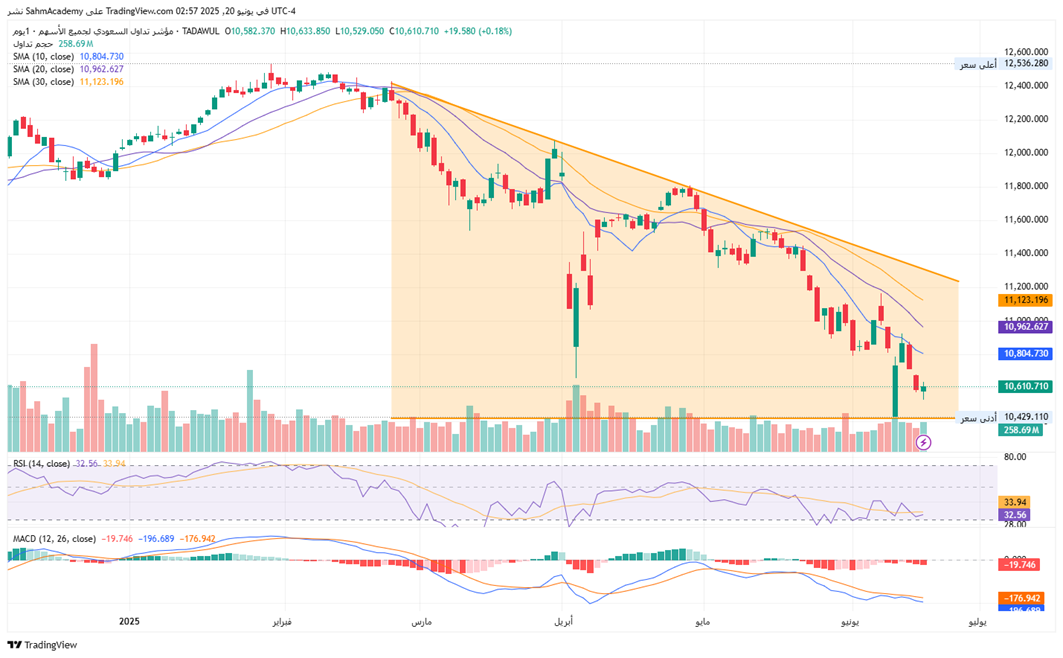This screenshot has width=1063, height=658.
Task: Click the orange 33.94 RSI axis tag
Action: [x=1015, y=502]
